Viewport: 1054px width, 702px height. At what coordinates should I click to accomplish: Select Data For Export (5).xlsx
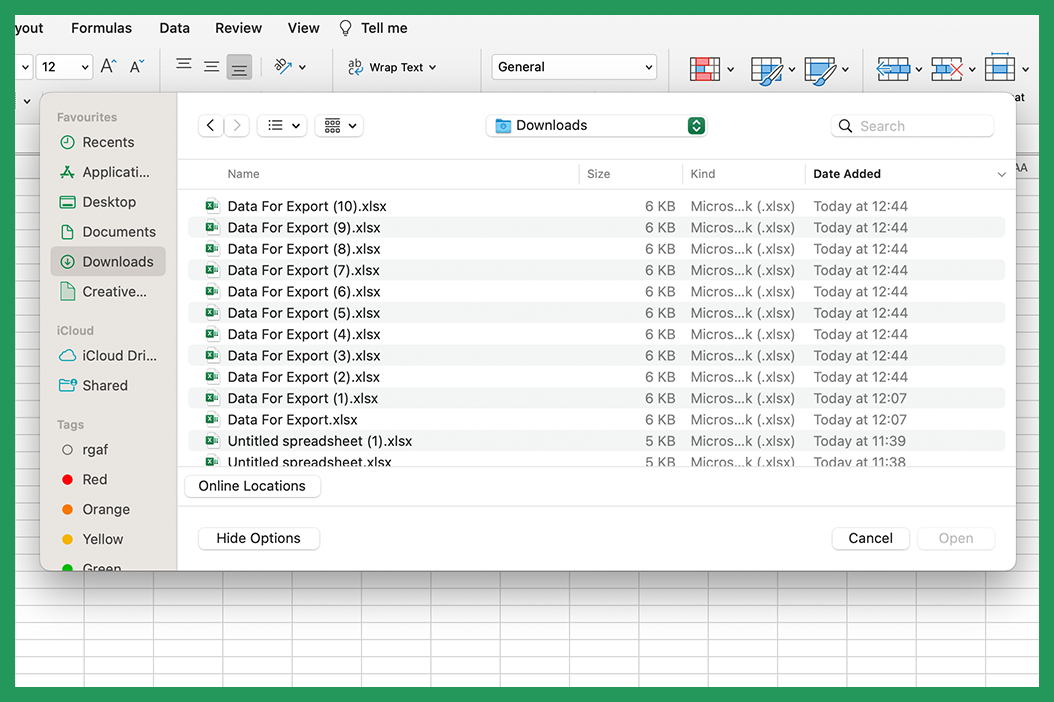302,312
